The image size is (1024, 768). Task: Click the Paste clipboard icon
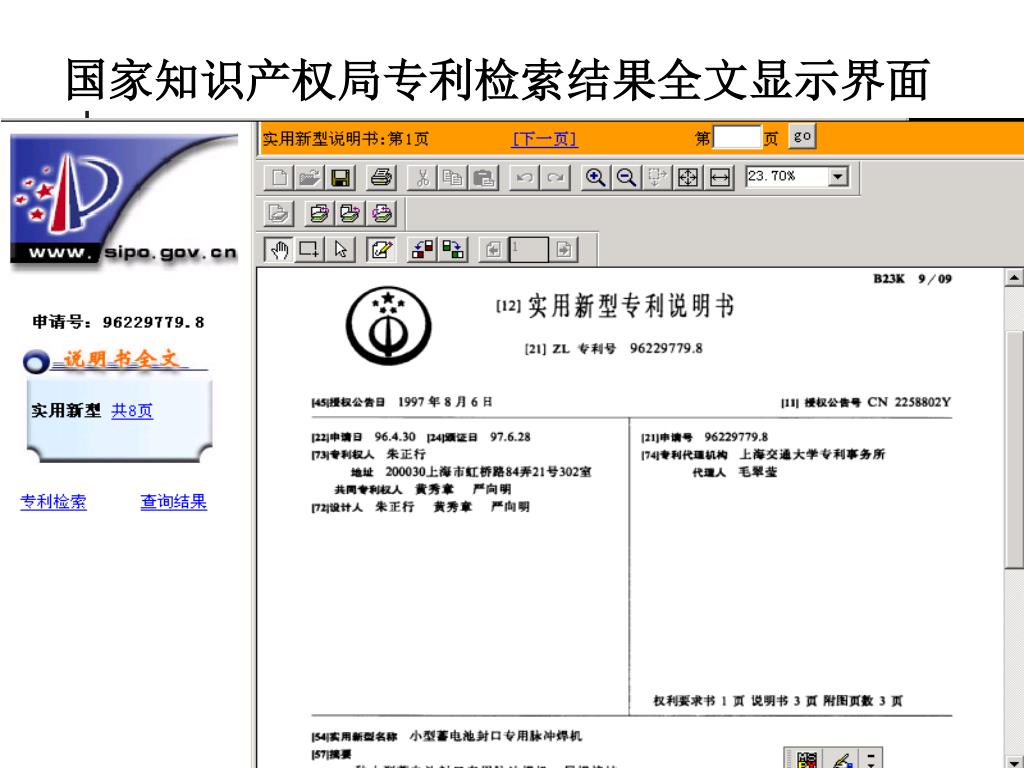(483, 178)
